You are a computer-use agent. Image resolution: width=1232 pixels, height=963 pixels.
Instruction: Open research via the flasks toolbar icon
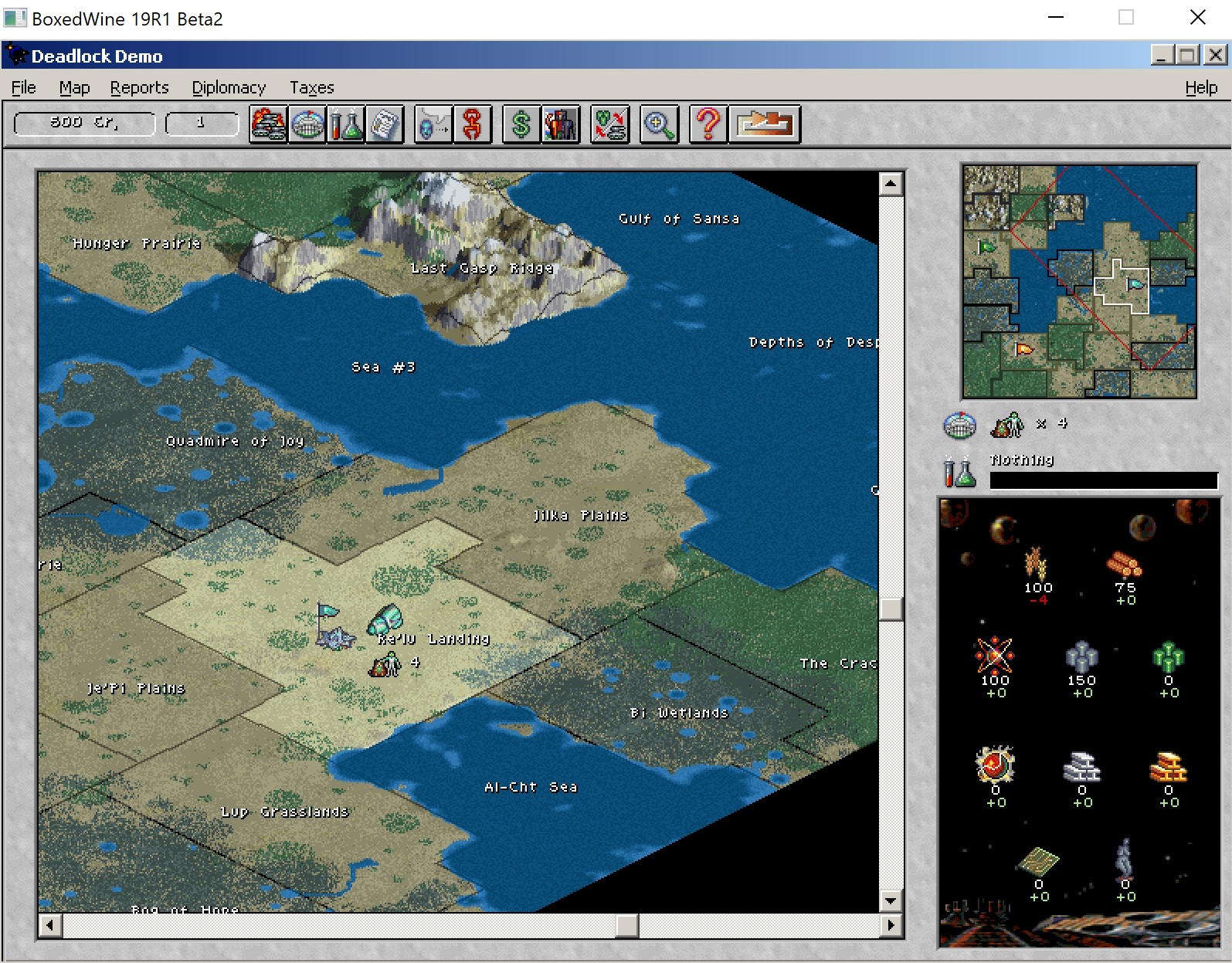pyautogui.click(x=346, y=124)
